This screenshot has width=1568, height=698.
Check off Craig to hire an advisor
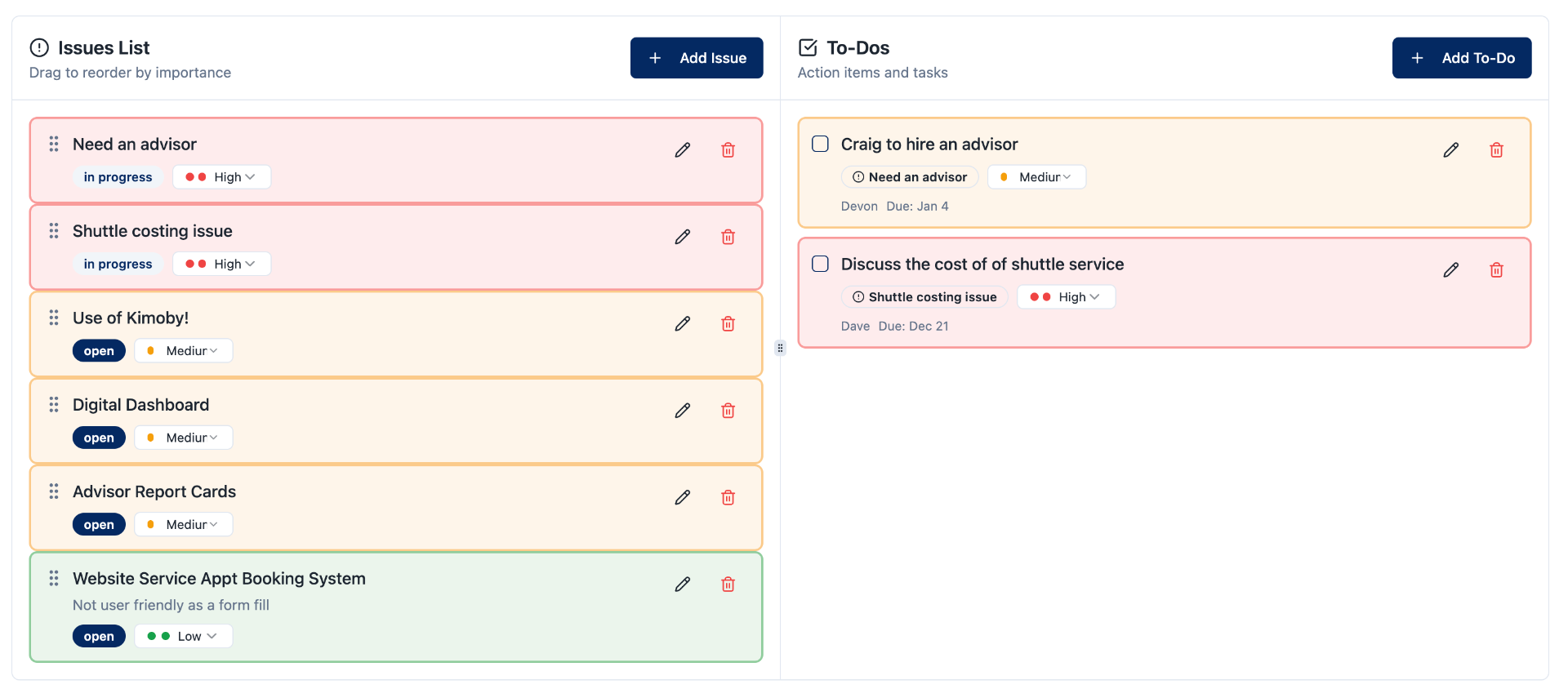coord(820,144)
